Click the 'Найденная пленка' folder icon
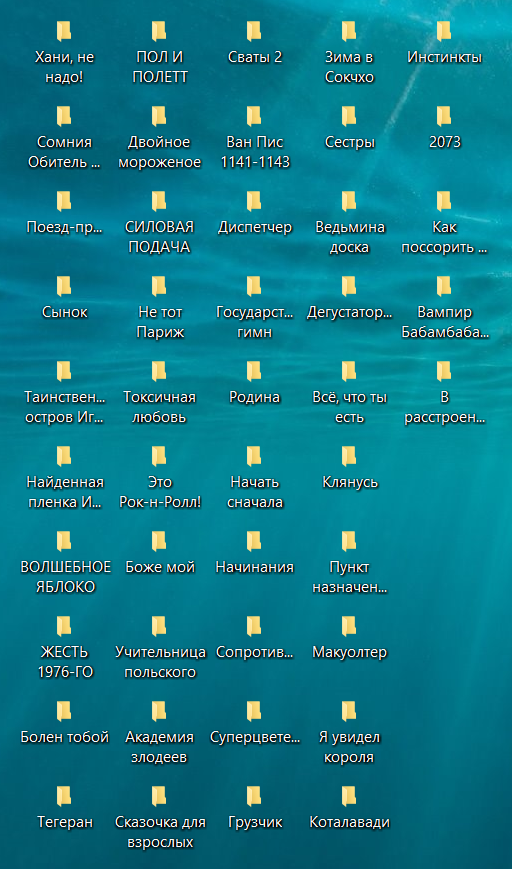 [64, 457]
